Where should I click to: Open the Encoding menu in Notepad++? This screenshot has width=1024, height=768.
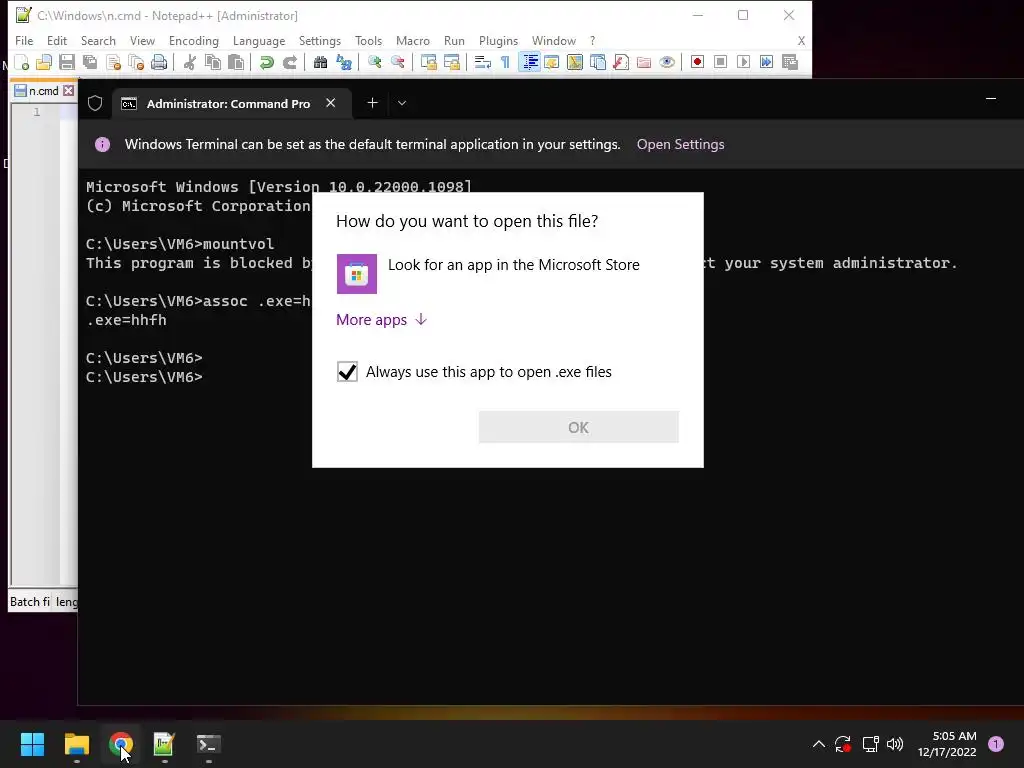pos(193,40)
